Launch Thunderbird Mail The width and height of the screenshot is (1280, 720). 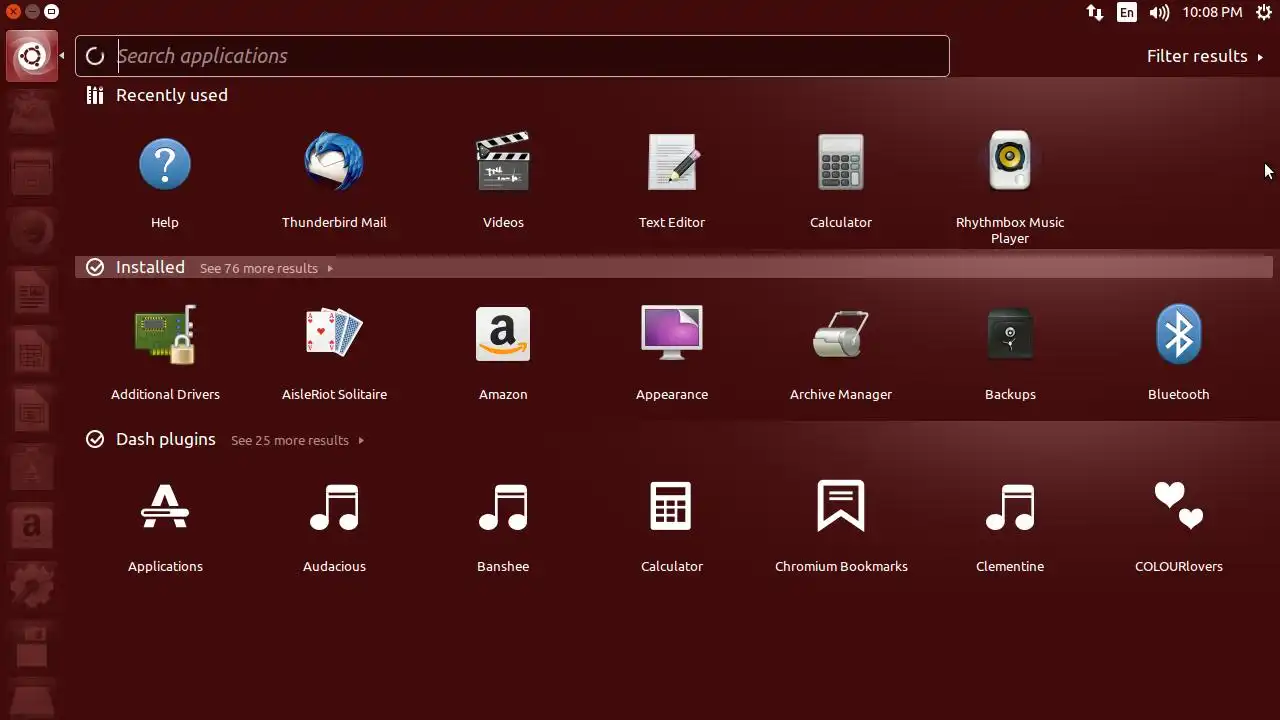pos(334,162)
